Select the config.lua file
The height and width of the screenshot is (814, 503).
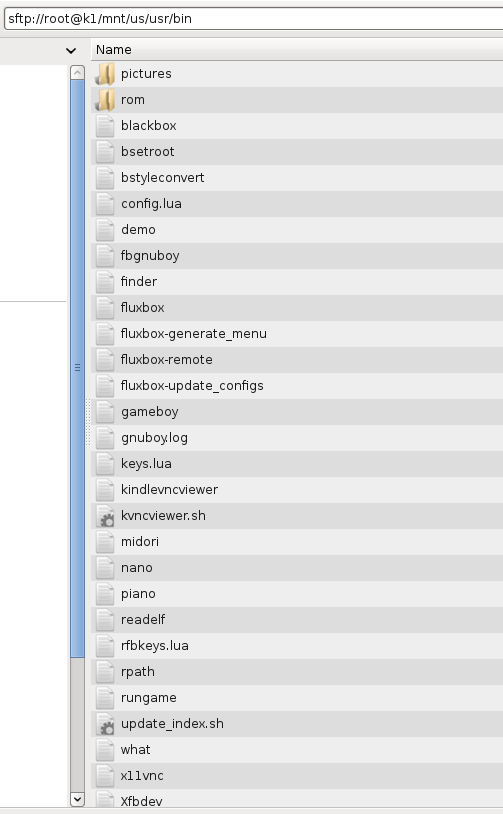pyautogui.click(x=297, y=204)
